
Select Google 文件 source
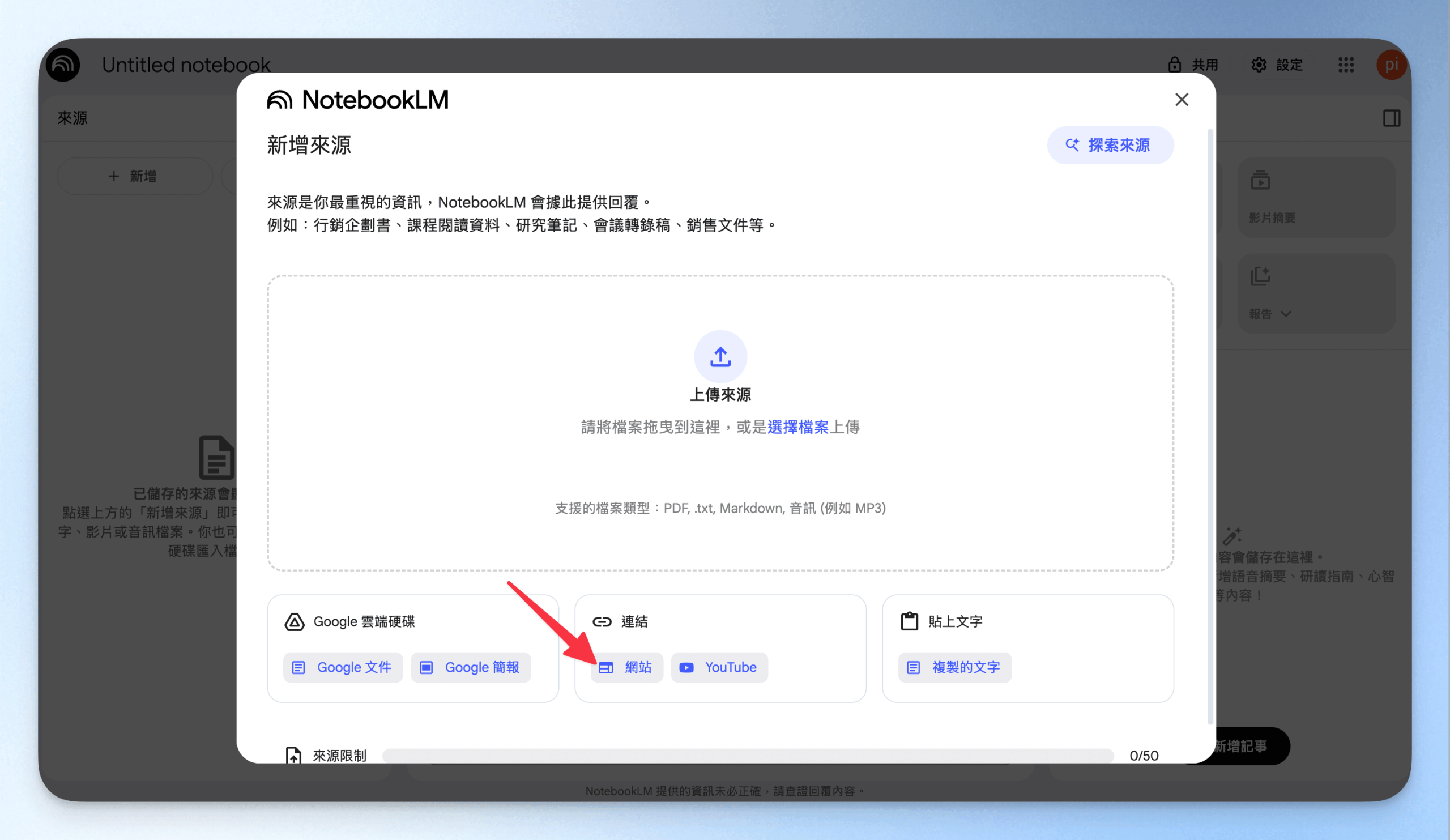[343, 667]
